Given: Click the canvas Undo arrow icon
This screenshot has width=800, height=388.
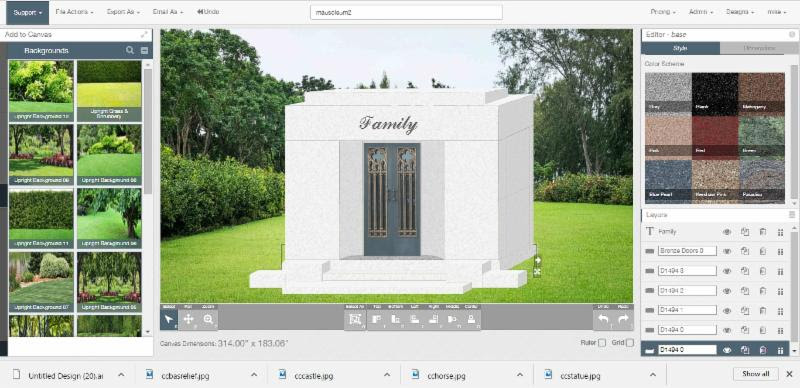Looking at the screenshot, I should (x=604, y=320).
